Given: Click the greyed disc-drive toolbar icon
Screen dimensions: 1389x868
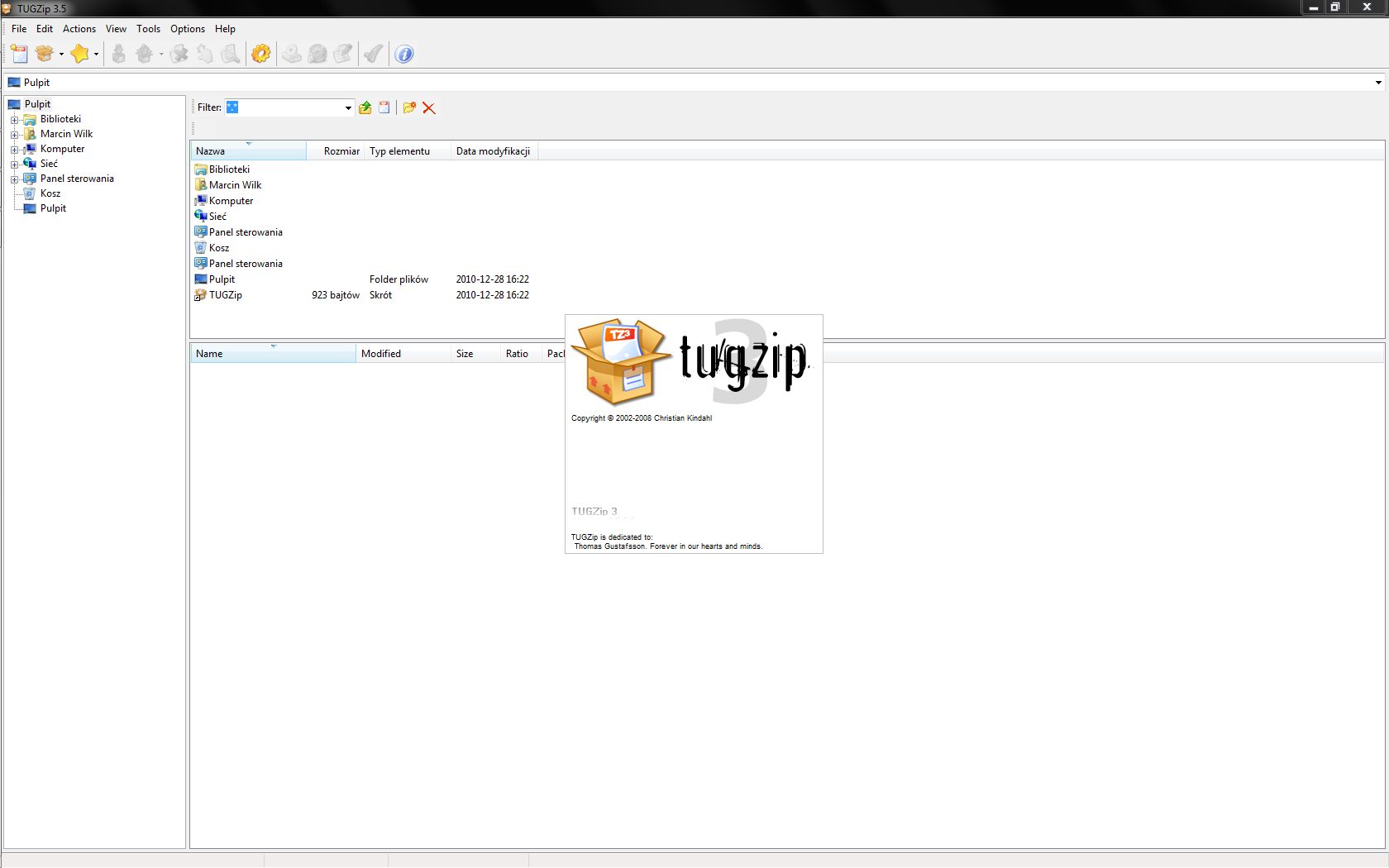Looking at the screenshot, I should click(292, 54).
